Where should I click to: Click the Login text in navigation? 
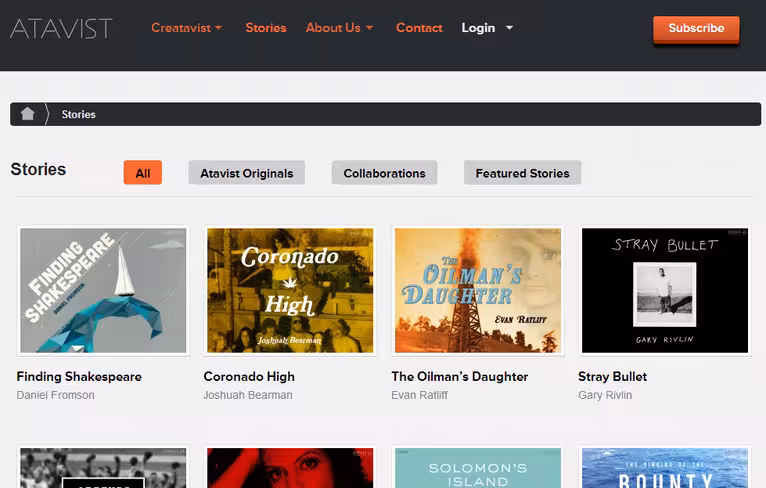478,28
